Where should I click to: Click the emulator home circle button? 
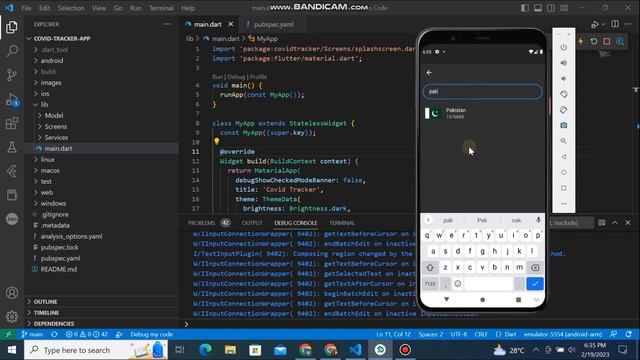[564, 172]
